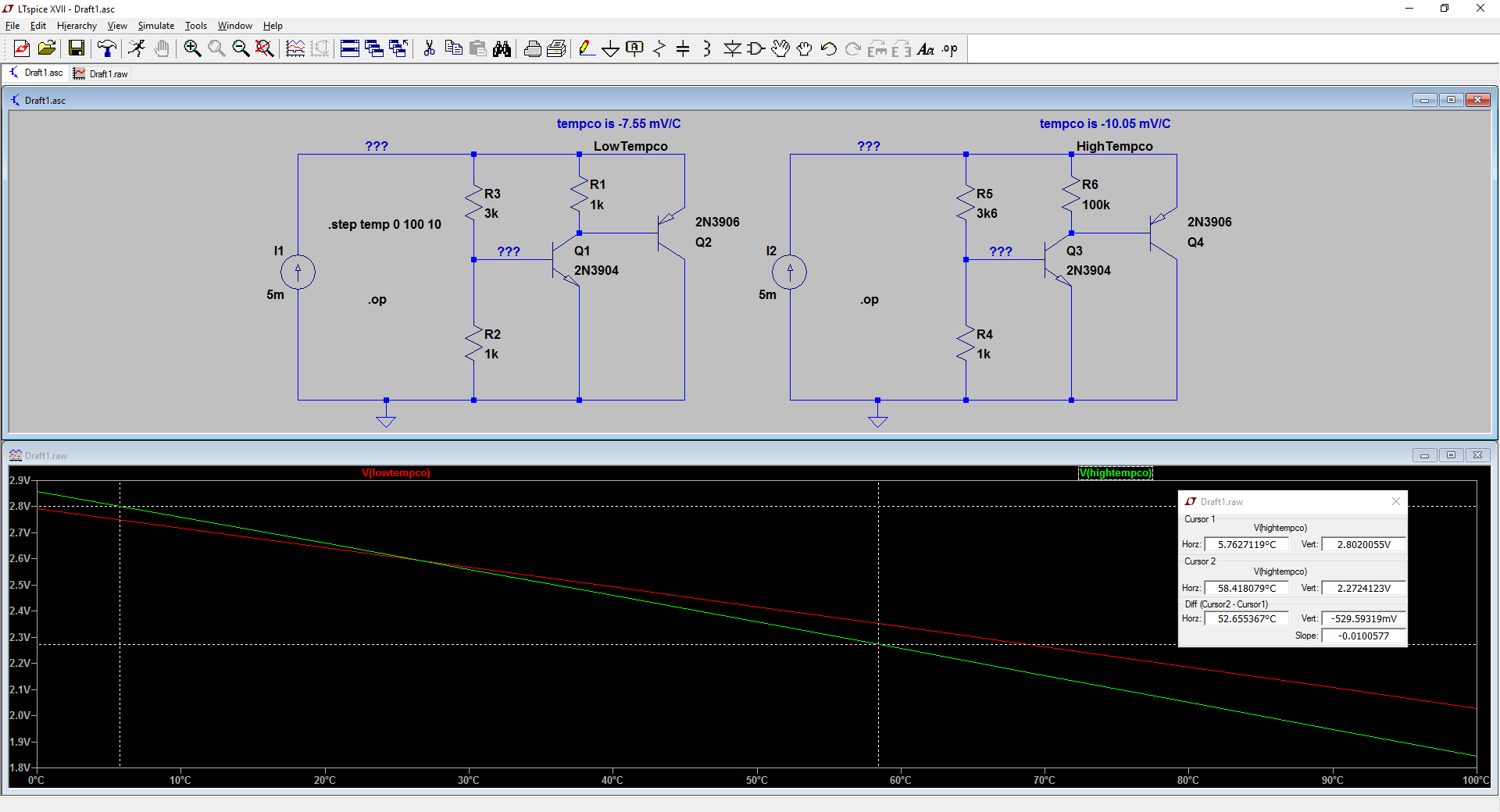Select the SPICE directive .op tool

coord(950,48)
